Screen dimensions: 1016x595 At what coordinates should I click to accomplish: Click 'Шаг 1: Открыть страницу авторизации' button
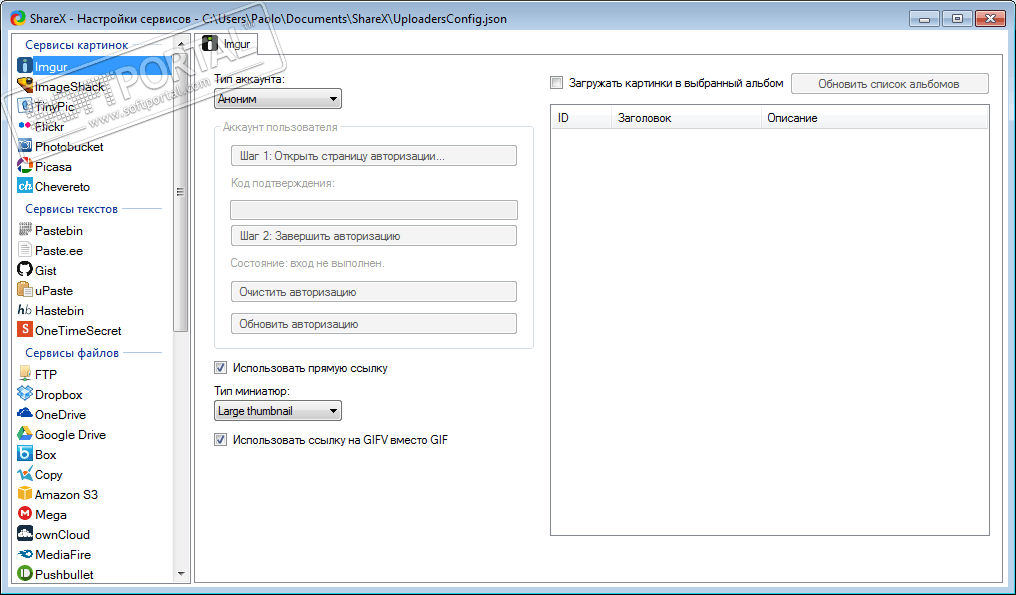[x=374, y=156]
